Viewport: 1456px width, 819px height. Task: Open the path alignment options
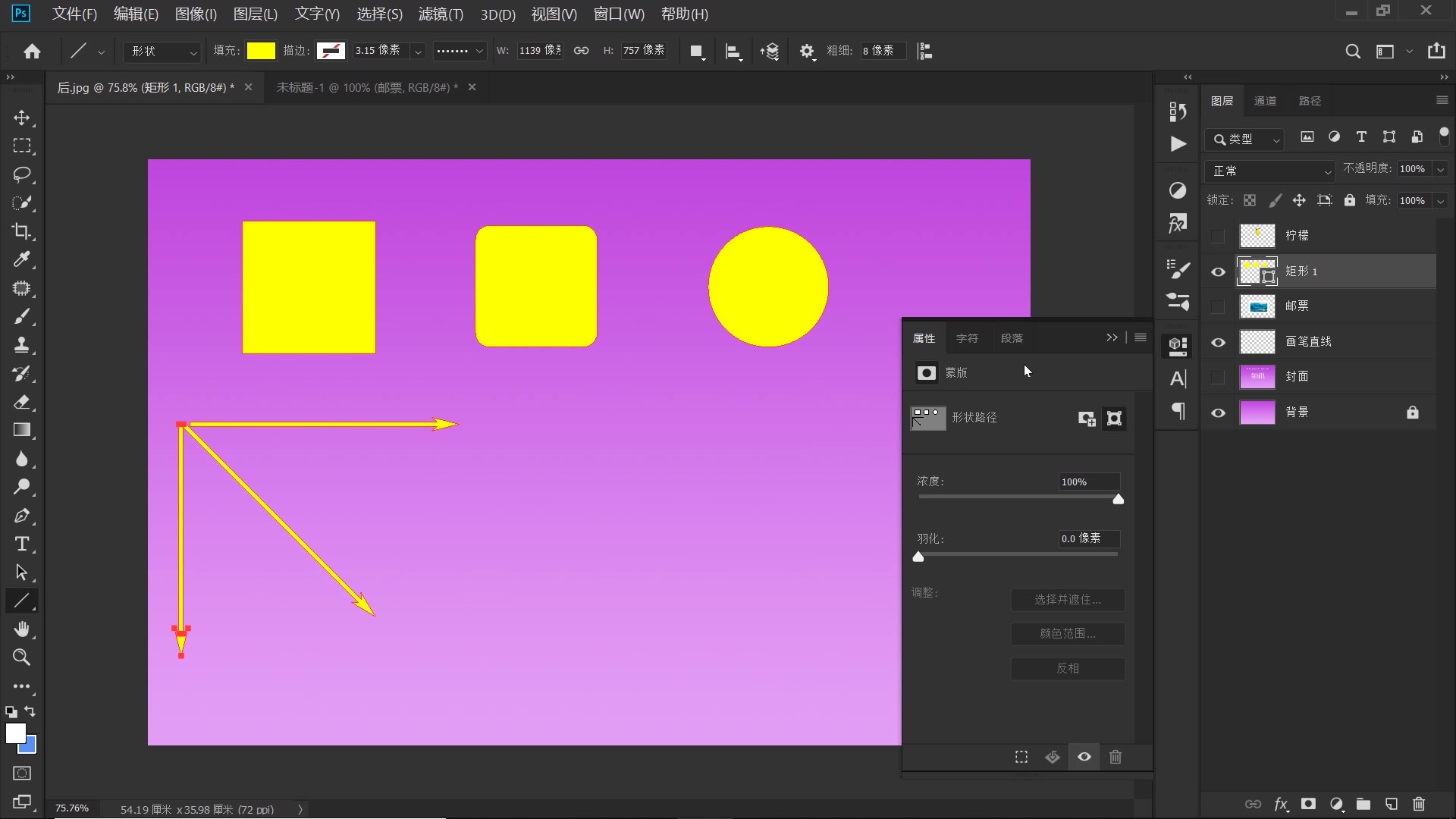tap(733, 52)
